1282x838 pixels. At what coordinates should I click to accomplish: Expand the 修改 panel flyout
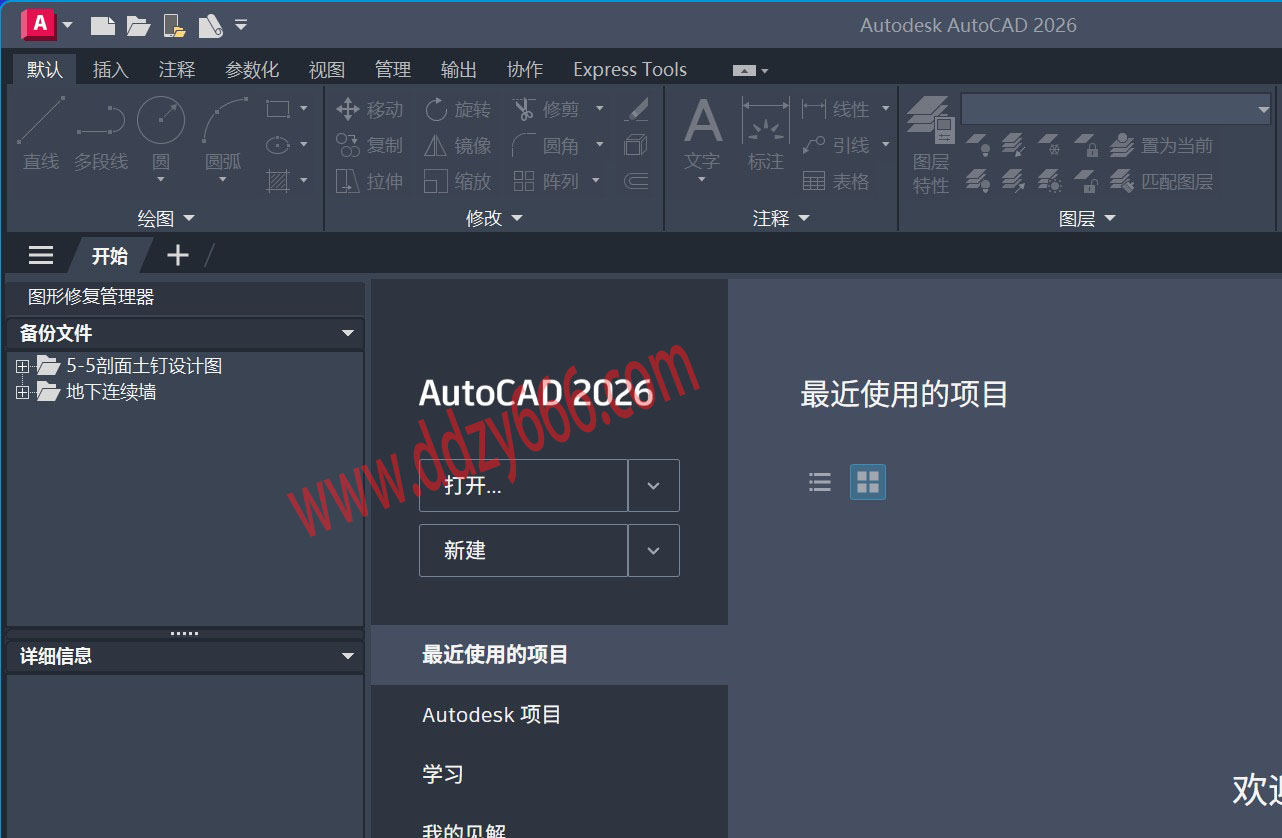click(495, 218)
